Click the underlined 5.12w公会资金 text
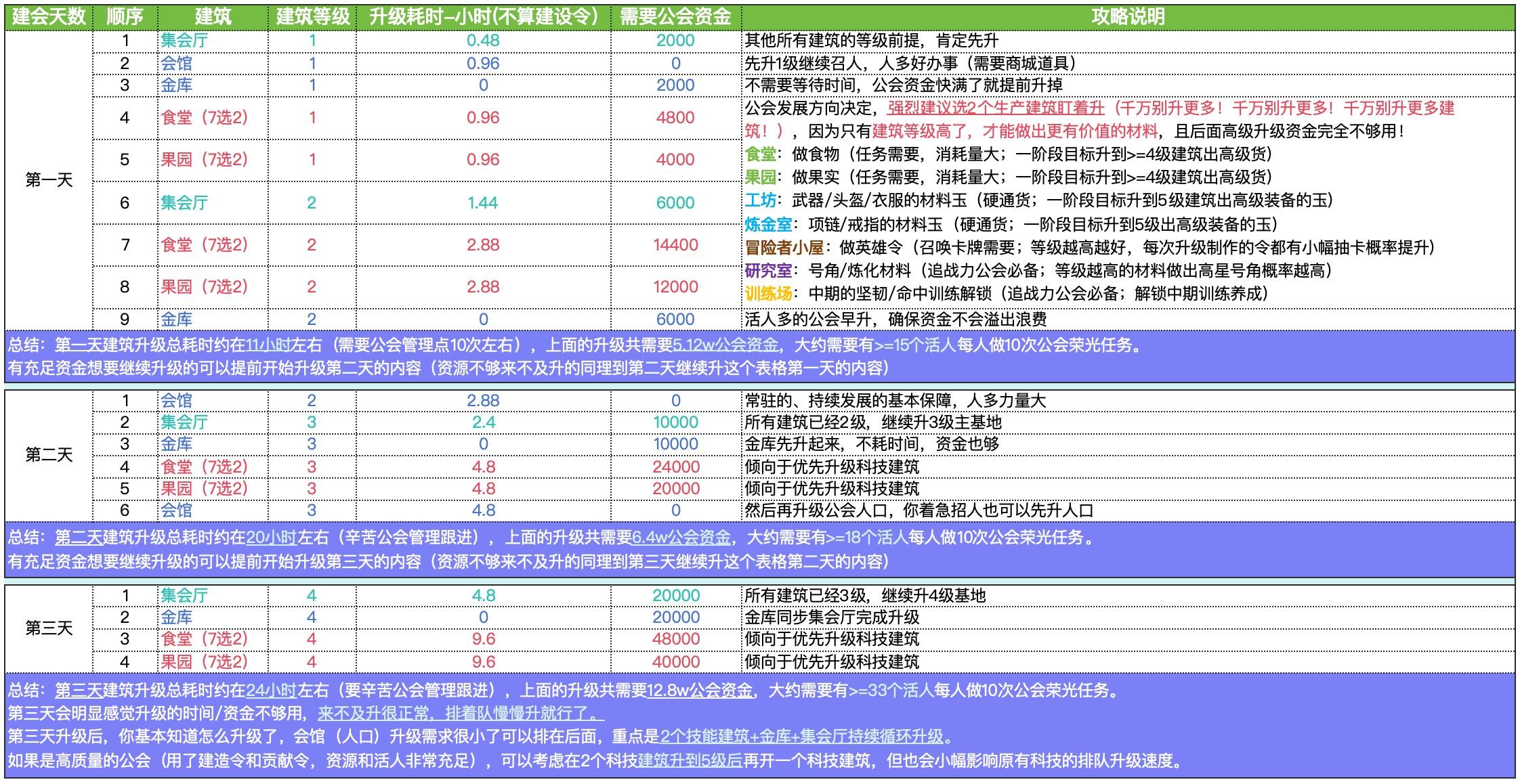Image resolution: width=1520 pixels, height=784 pixels. (725, 345)
